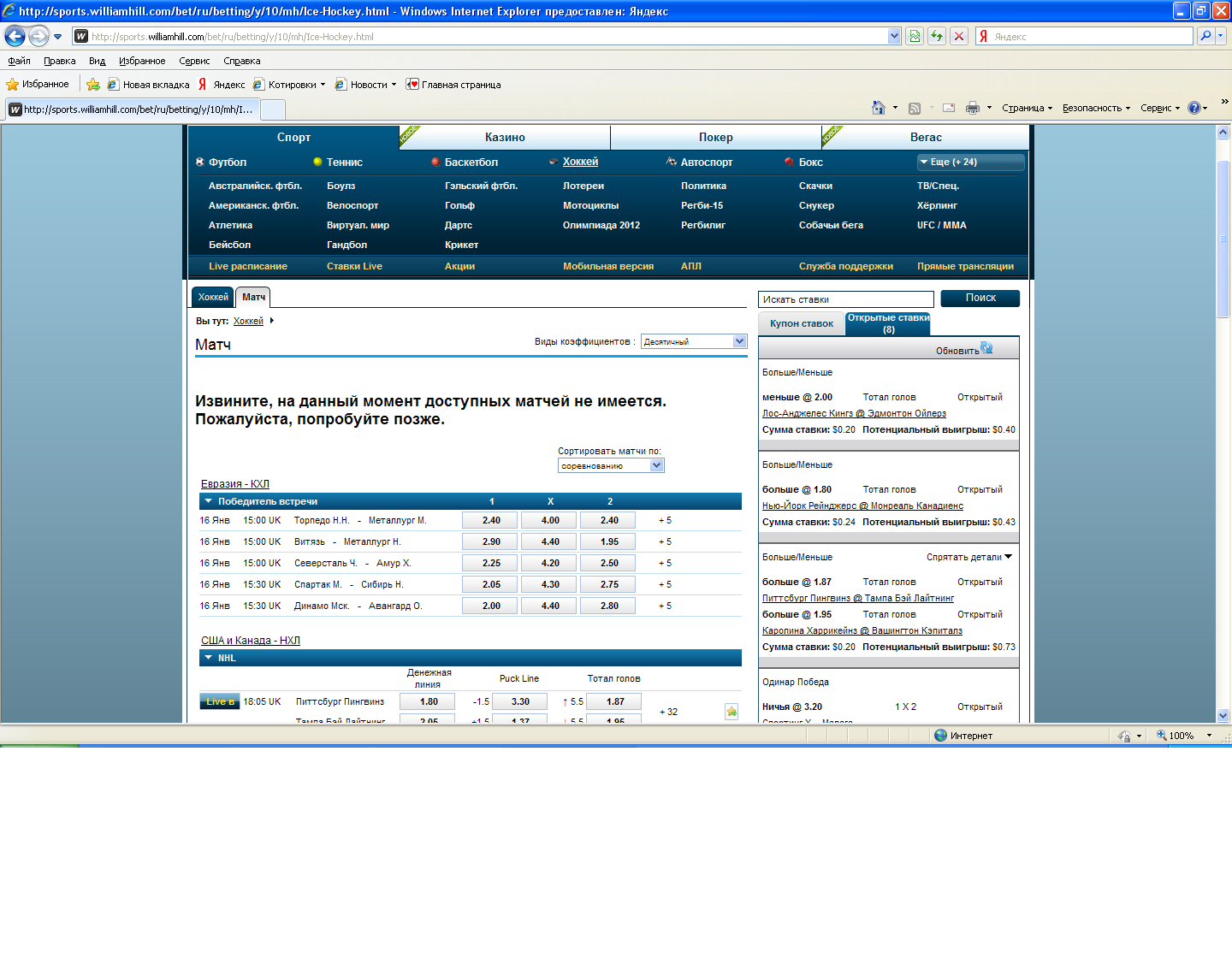Open the address bar history dropdown arrow
The height and width of the screenshot is (970, 1232).
[x=895, y=36]
